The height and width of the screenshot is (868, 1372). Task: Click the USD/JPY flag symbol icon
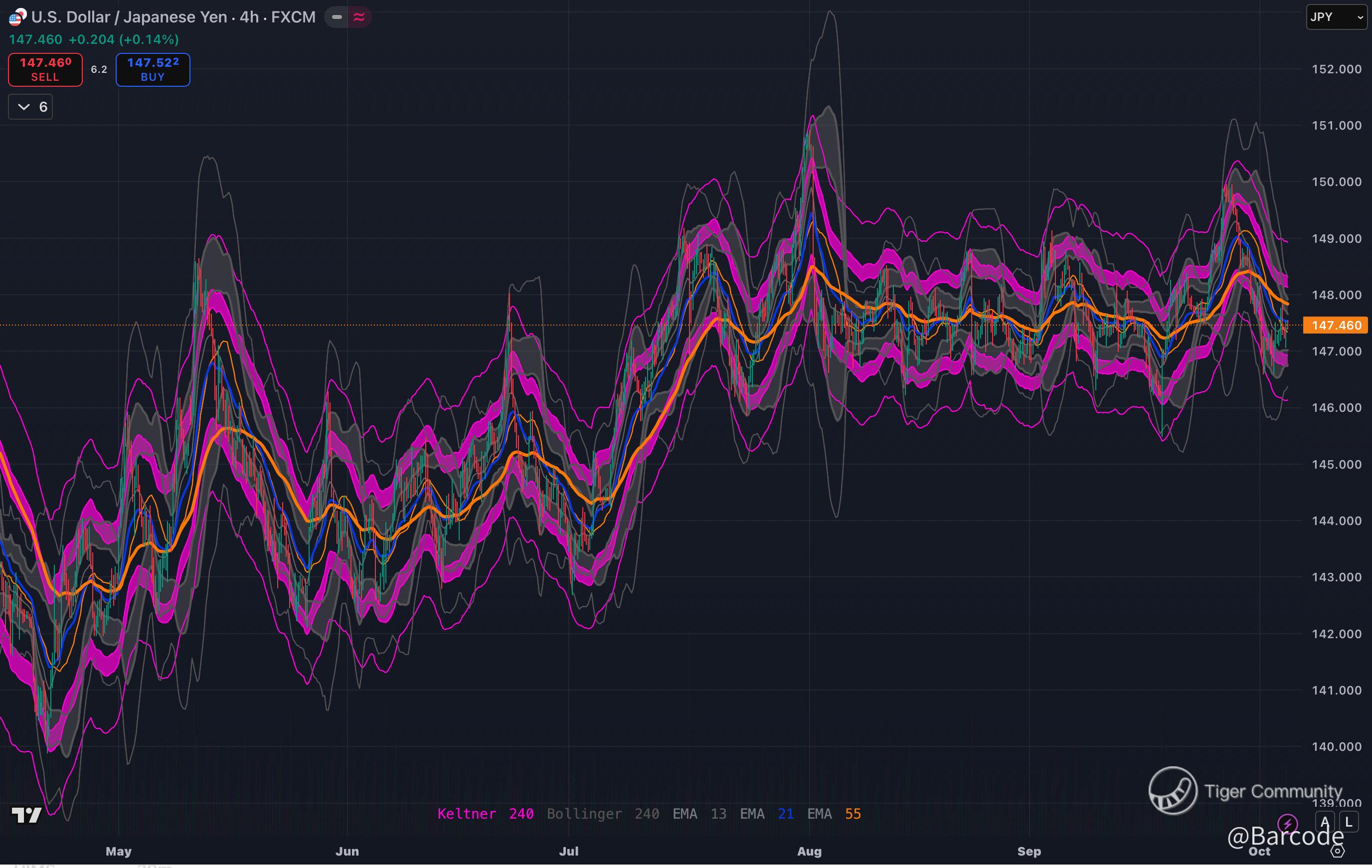pos(17,17)
